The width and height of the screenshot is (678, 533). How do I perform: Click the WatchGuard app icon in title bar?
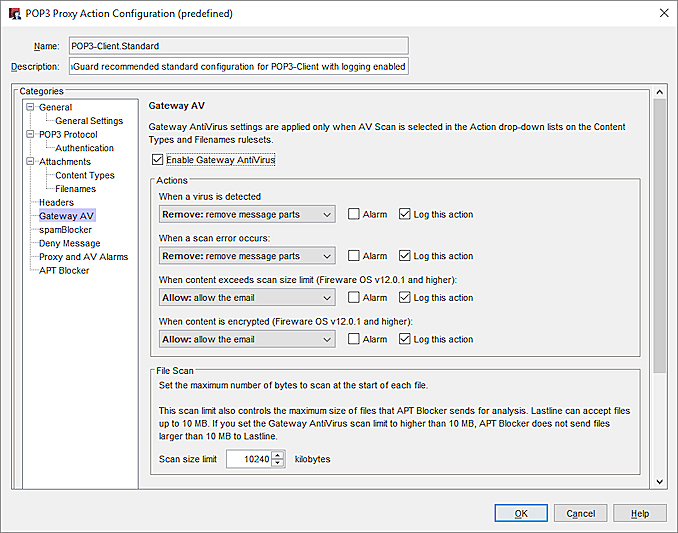[x=15, y=12]
